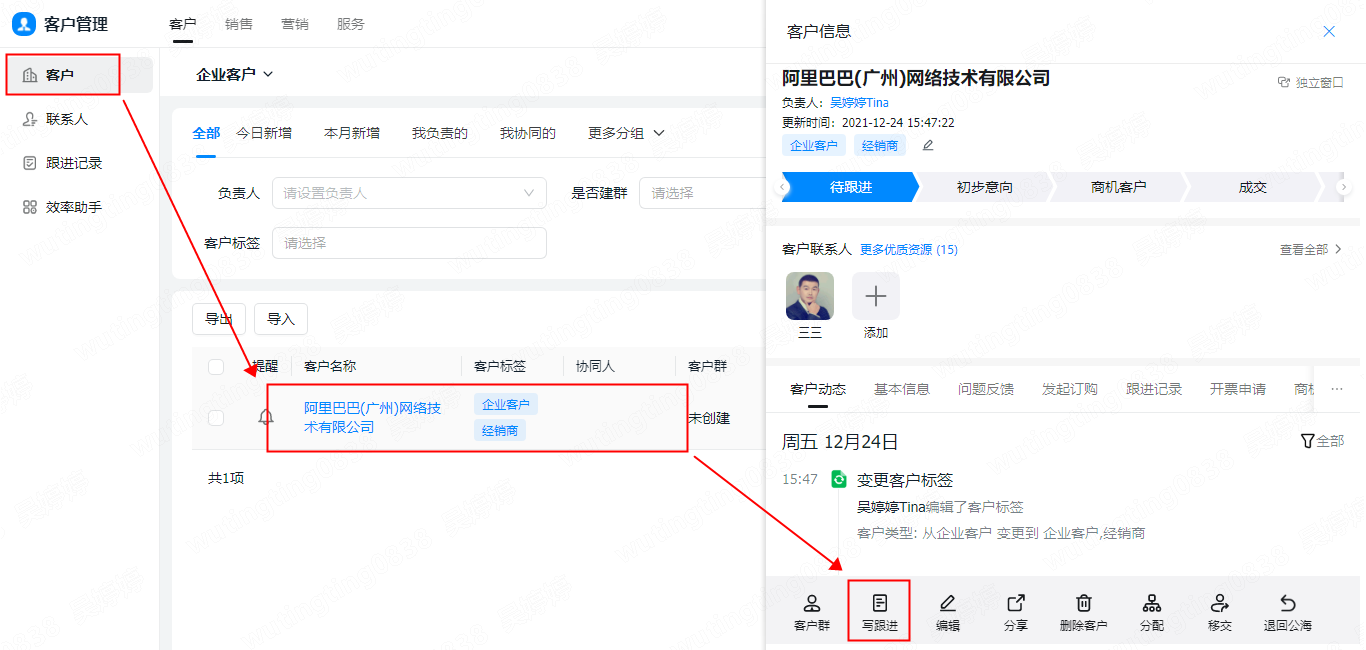1366x650 pixels.
Task: Click 分享 in bottom action bar
Action: [1016, 612]
